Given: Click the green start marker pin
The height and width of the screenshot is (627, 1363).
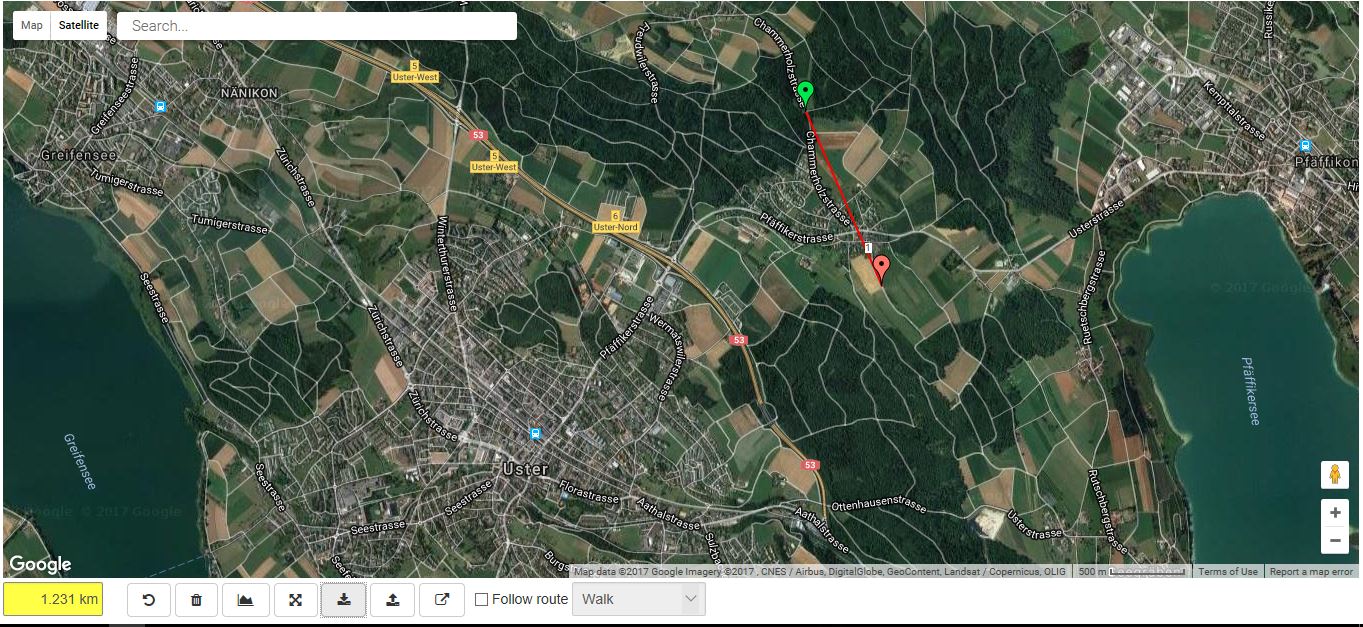Looking at the screenshot, I should click(805, 93).
